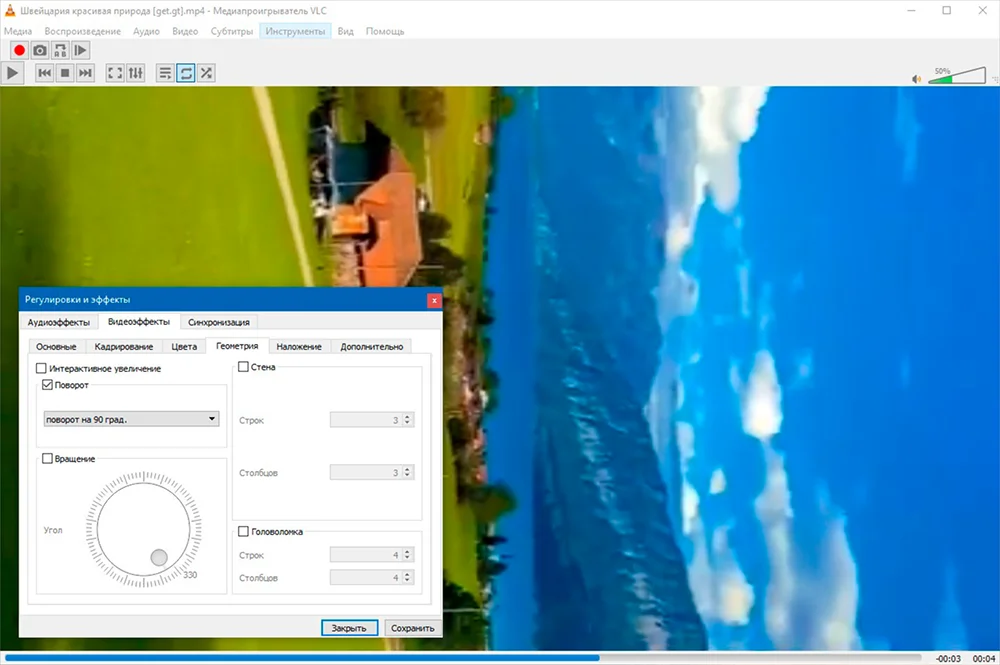Take a video snapshot with the camera icon
Viewport: 1000px width, 665px height.
coord(40,49)
